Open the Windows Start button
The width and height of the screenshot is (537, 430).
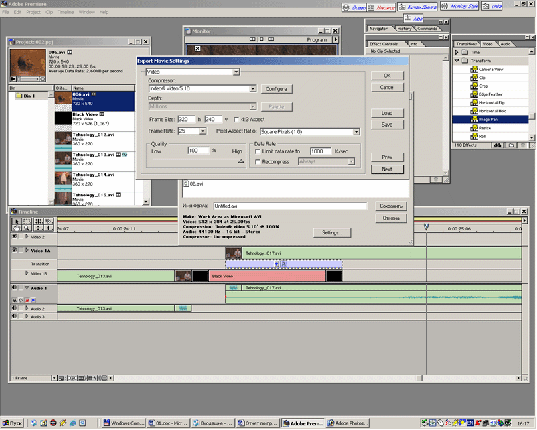(x=12, y=423)
